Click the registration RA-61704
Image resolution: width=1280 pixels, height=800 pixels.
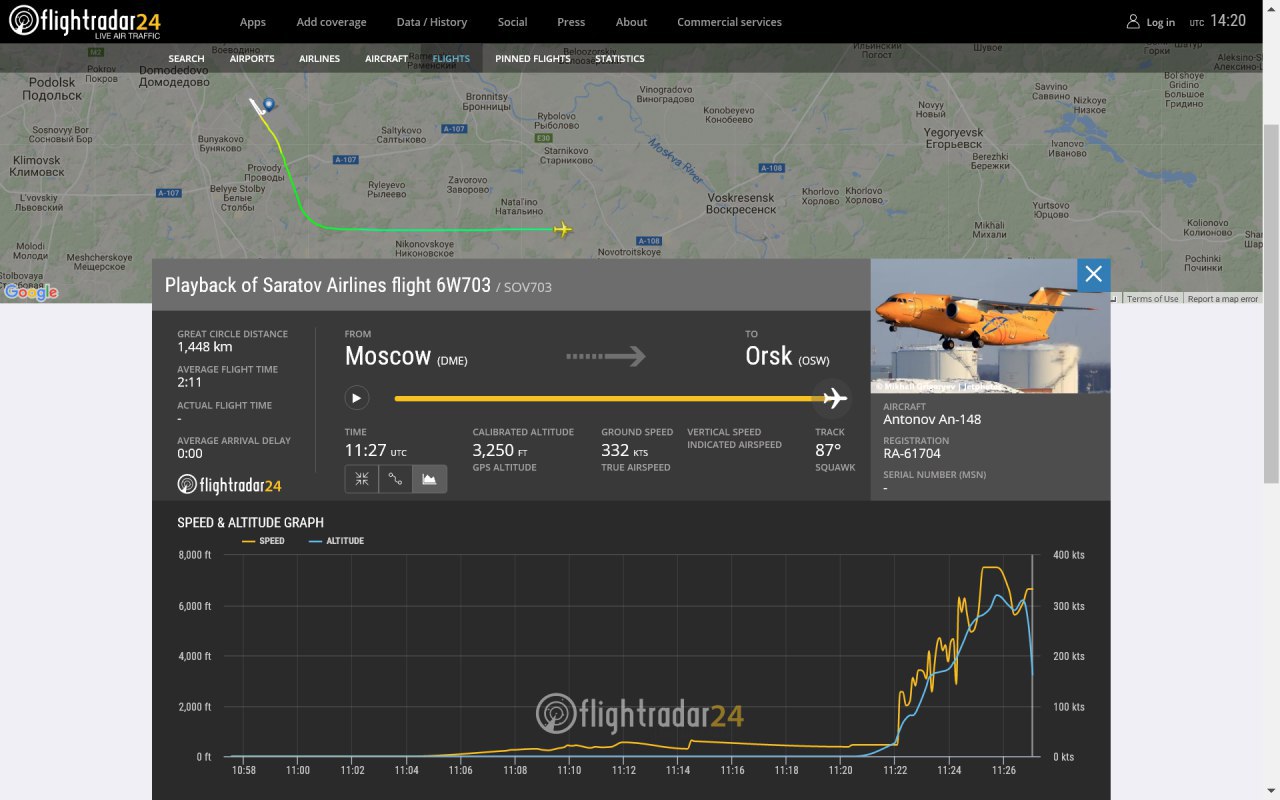(x=912, y=454)
